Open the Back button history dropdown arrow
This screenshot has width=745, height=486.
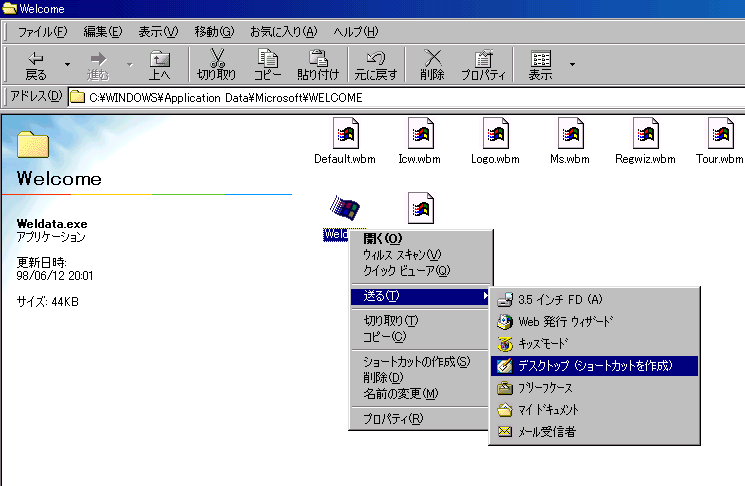[67, 65]
